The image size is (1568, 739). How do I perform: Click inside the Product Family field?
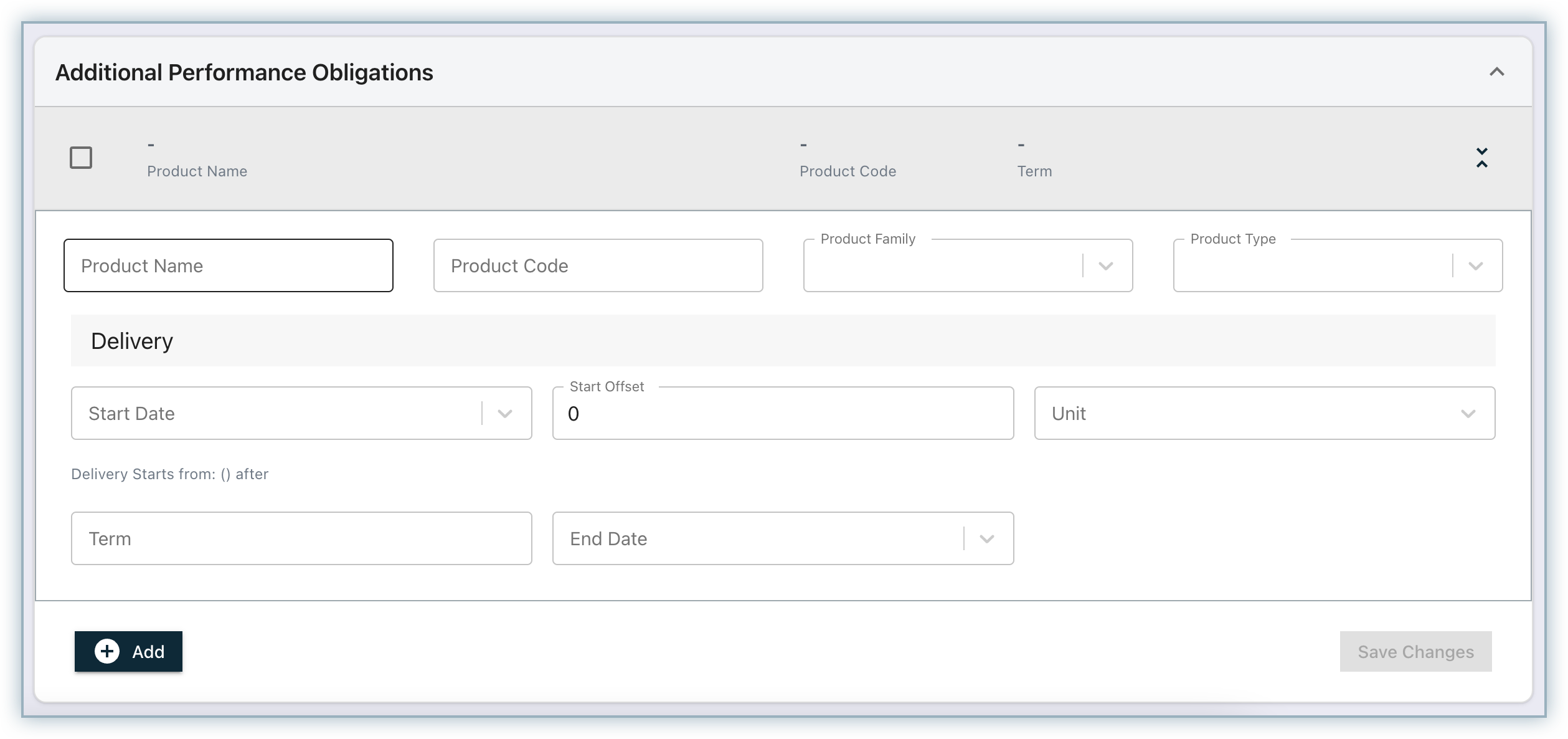pyautogui.click(x=942, y=266)
